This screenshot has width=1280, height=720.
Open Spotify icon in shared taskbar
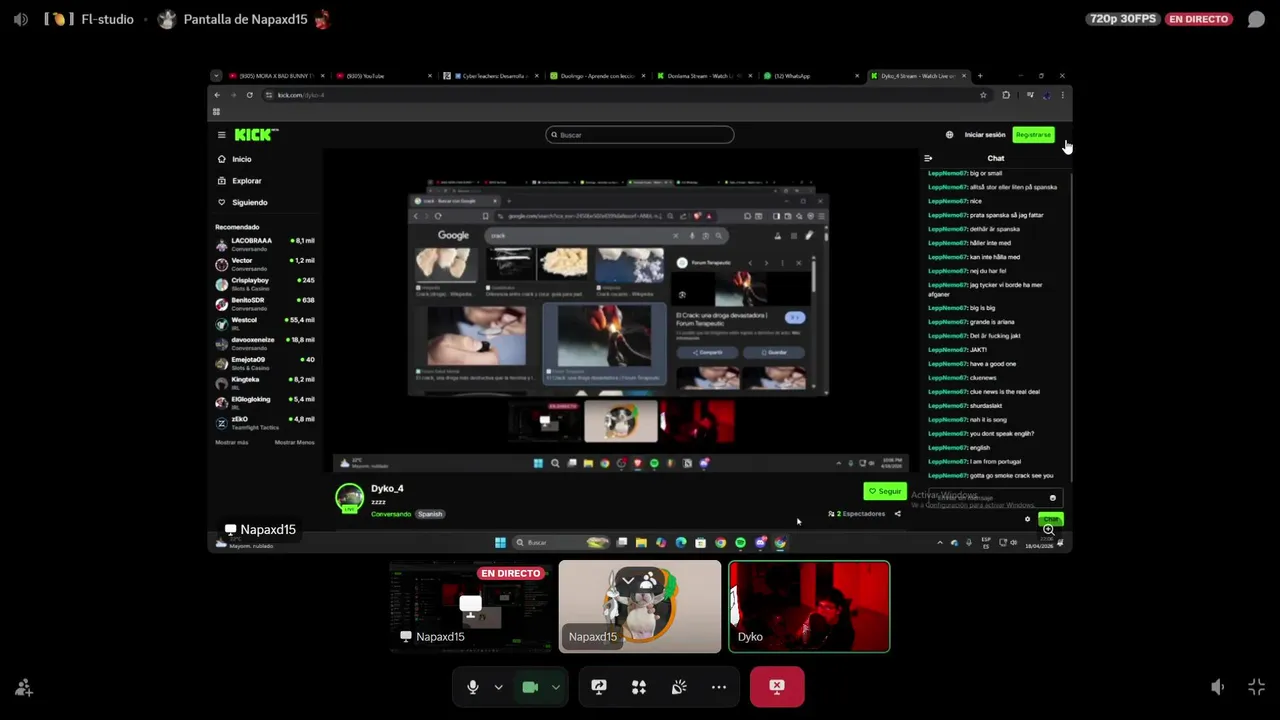pyautogui.click(x=740, y=543)
